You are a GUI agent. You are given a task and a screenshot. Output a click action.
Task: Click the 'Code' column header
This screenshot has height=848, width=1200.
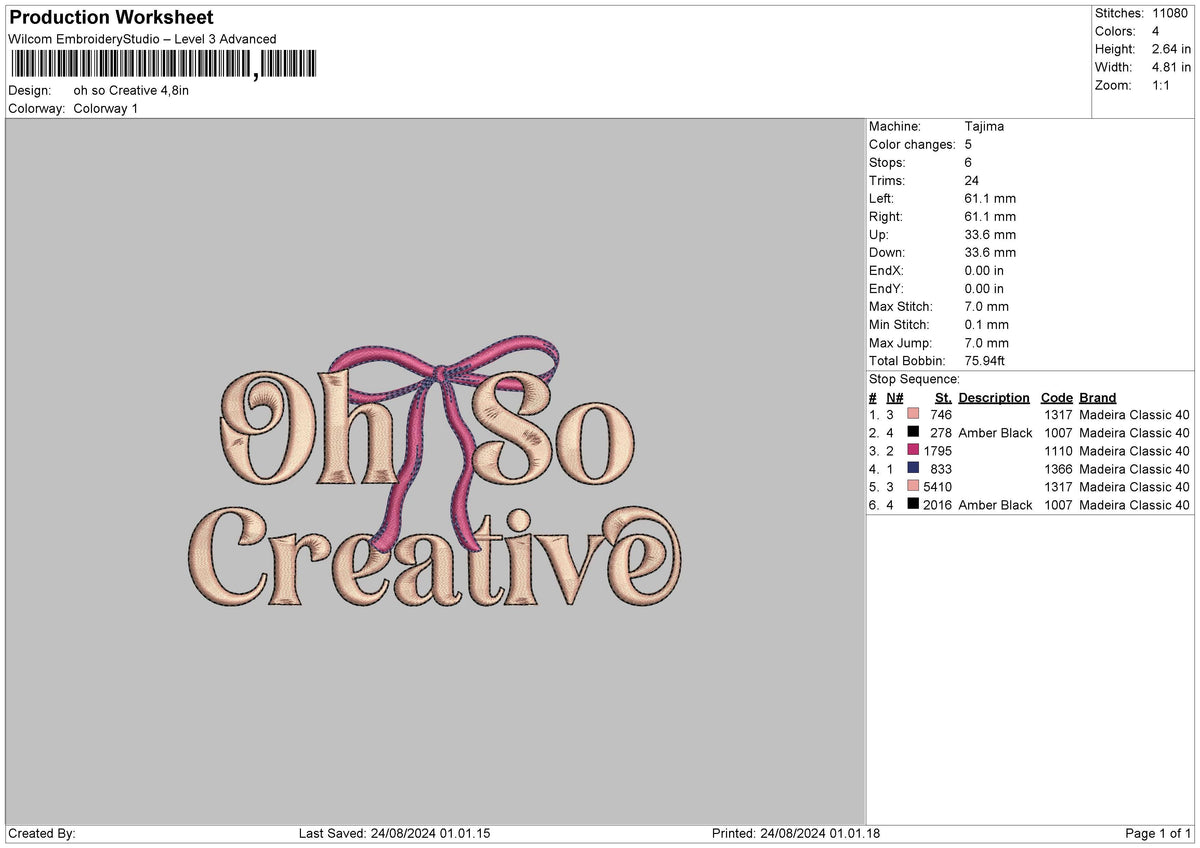click(x=1056, y=397)
